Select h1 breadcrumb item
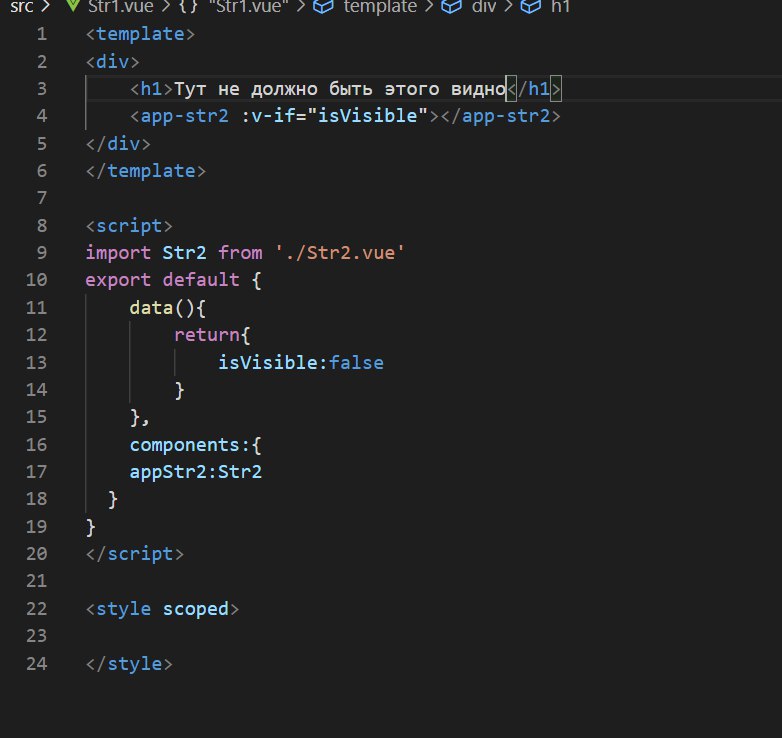 [560, 6]
